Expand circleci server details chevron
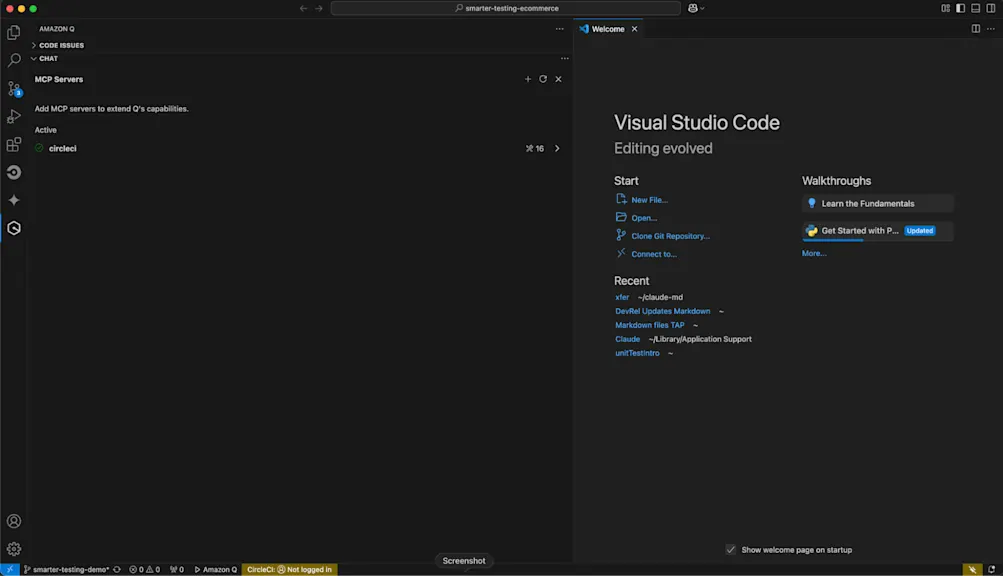This screenshot has height=576, width=1003. (x=557, y=149)
